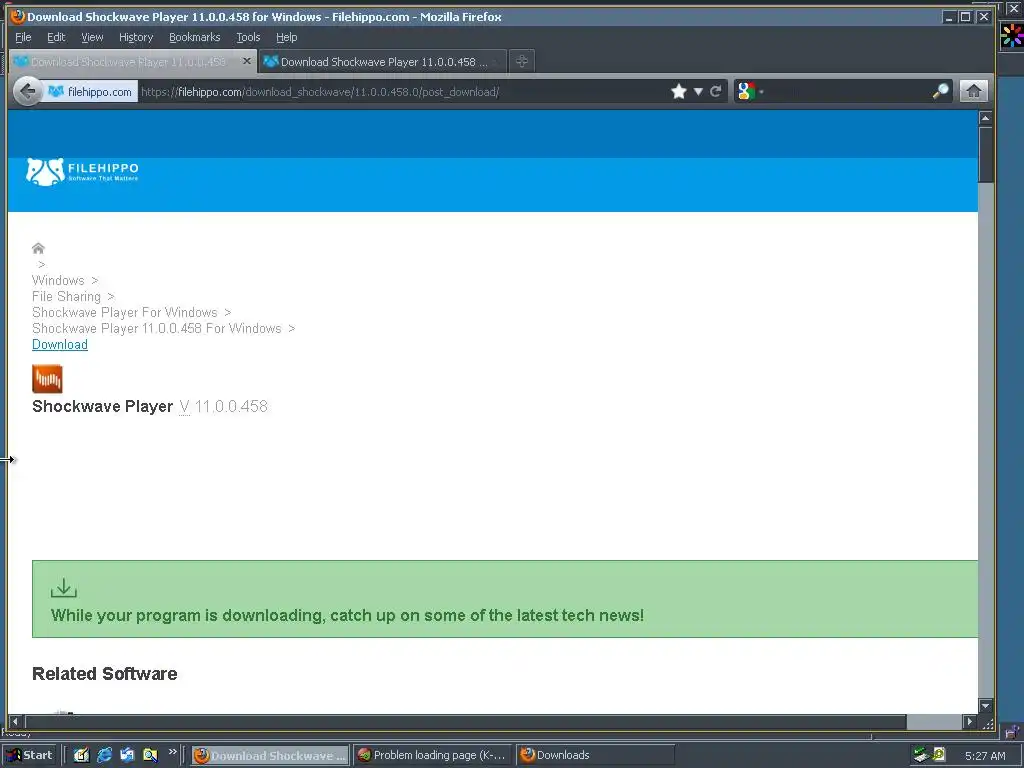Open the View menu

coord(92,37)
